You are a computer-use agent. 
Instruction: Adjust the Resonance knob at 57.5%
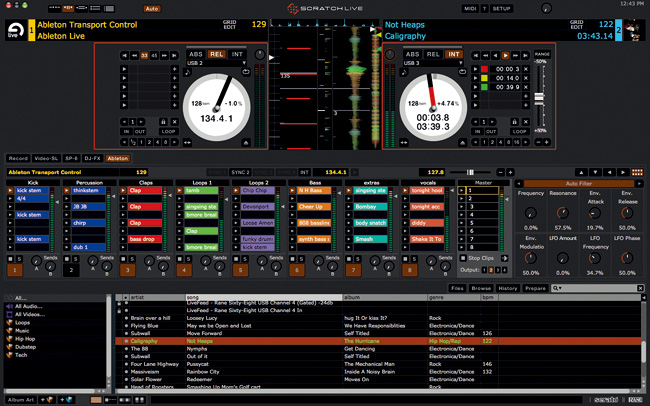[563, 213]
